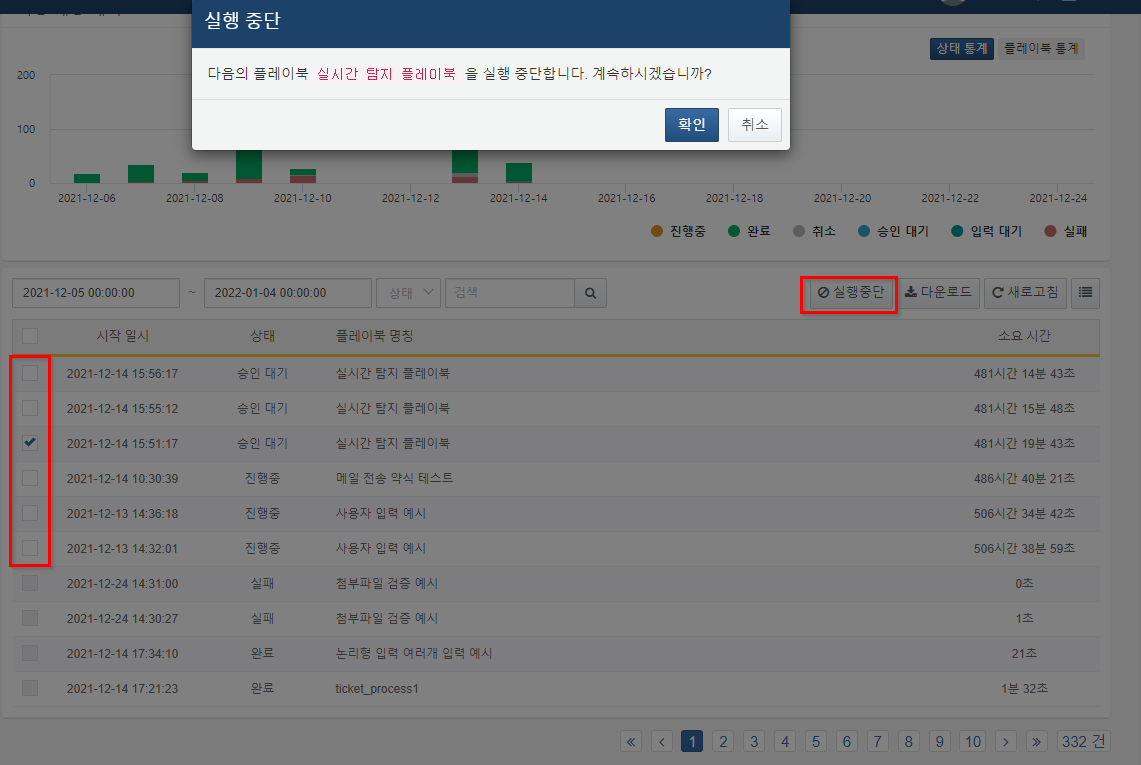
Task: Cancel the dialog with 취소
Action: click(755, 124)
